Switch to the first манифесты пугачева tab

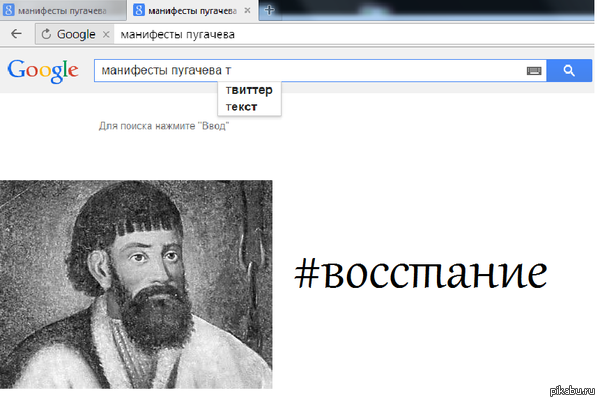pos(62,10)
